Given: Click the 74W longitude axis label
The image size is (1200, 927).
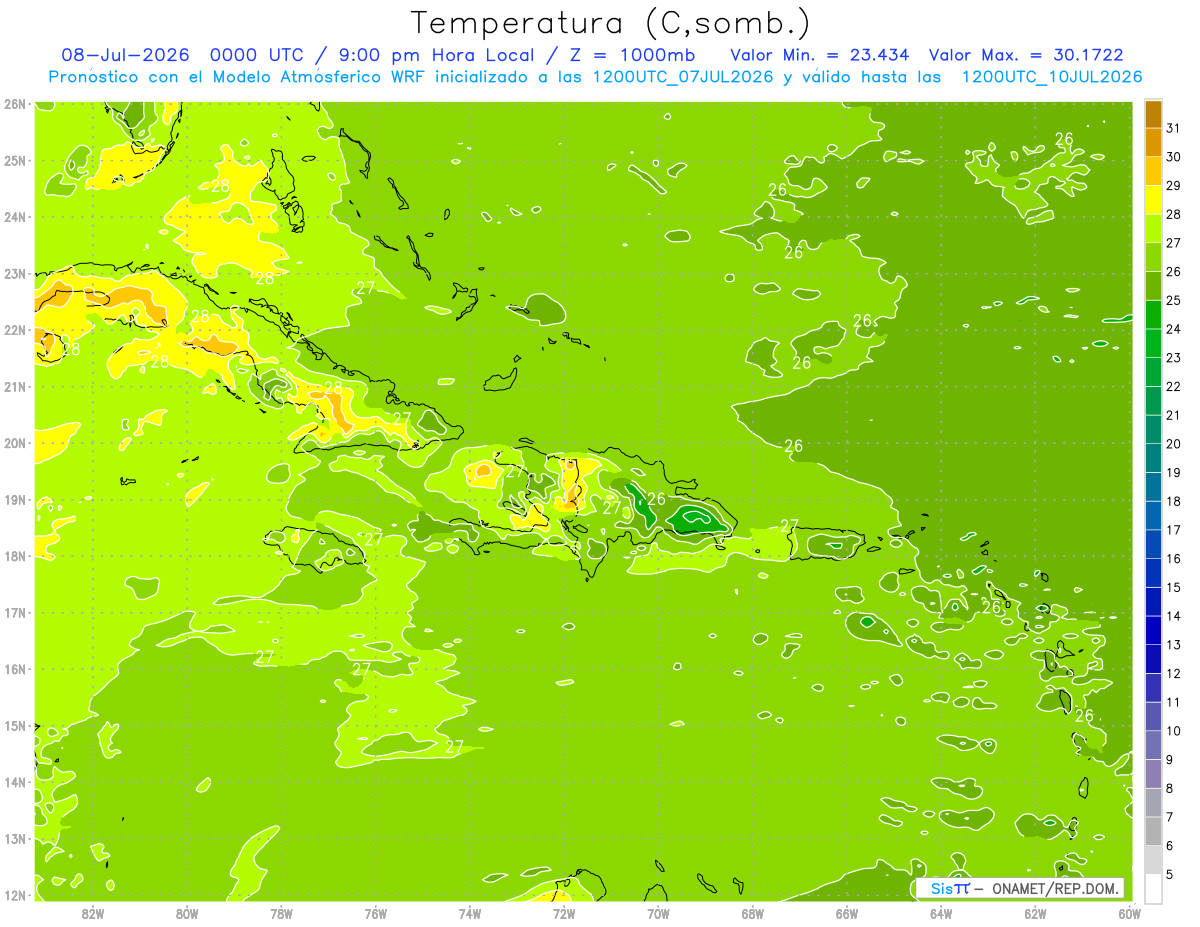Looking at the screenshot, I should click(470, 913).
